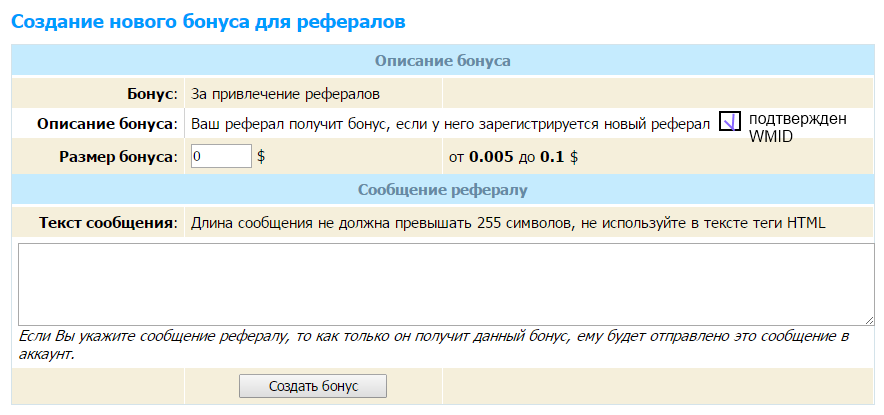Click the 'Ваш реферал получит бонус' description text

(450, 124)
